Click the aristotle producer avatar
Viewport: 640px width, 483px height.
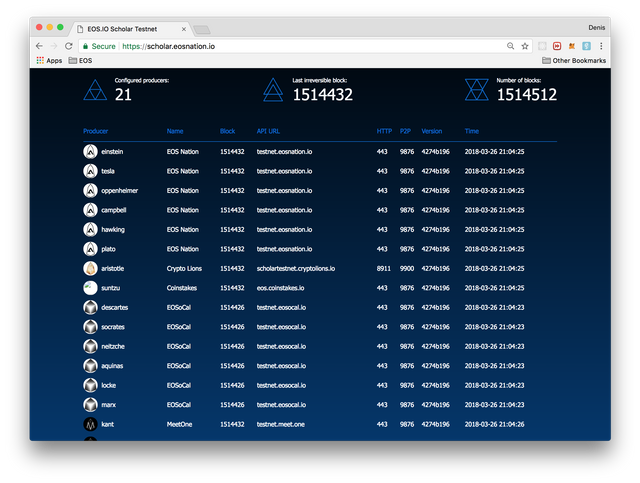(90, 268)
